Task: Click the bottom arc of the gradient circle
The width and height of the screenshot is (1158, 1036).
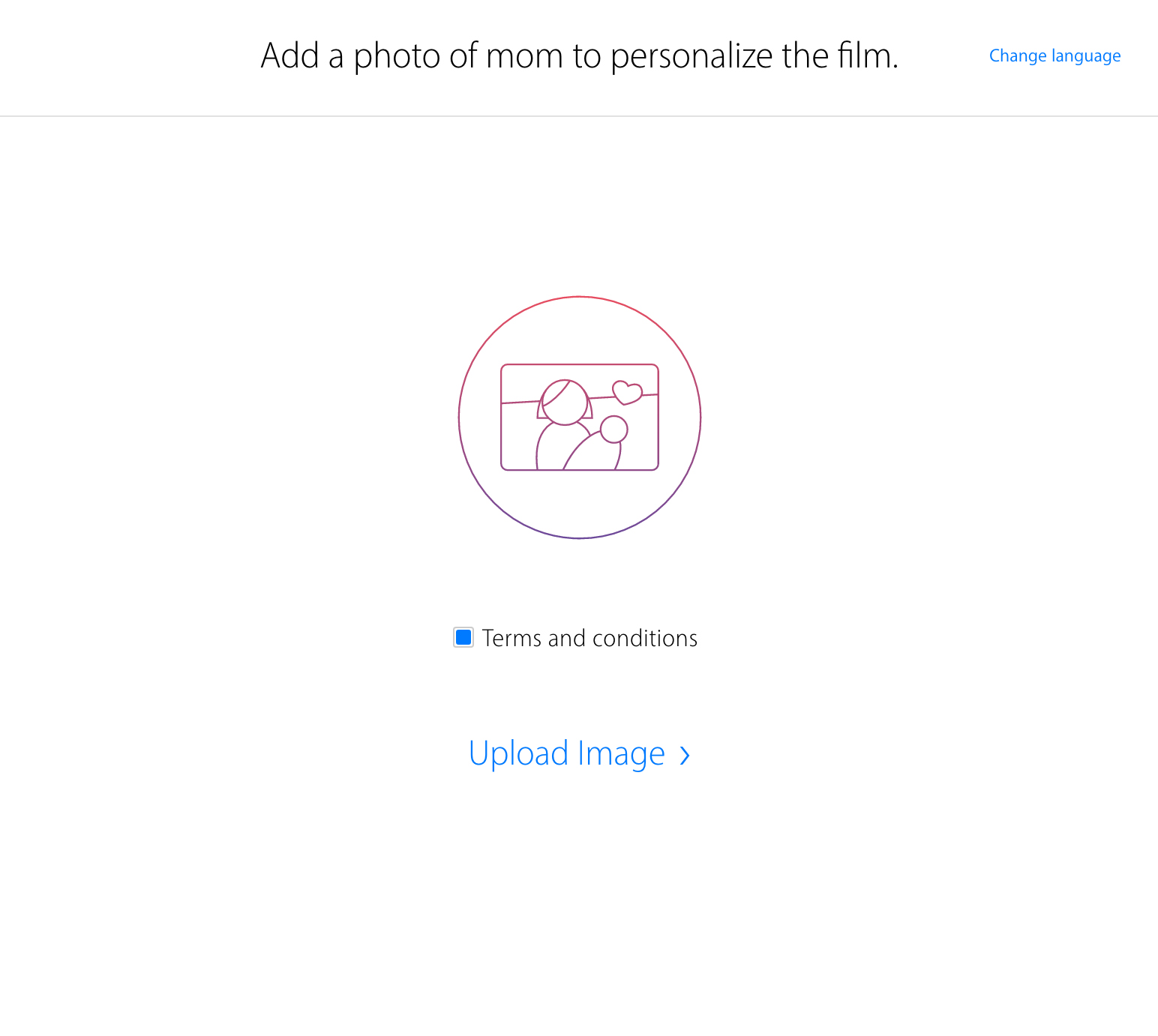Action: click(580, 537)
